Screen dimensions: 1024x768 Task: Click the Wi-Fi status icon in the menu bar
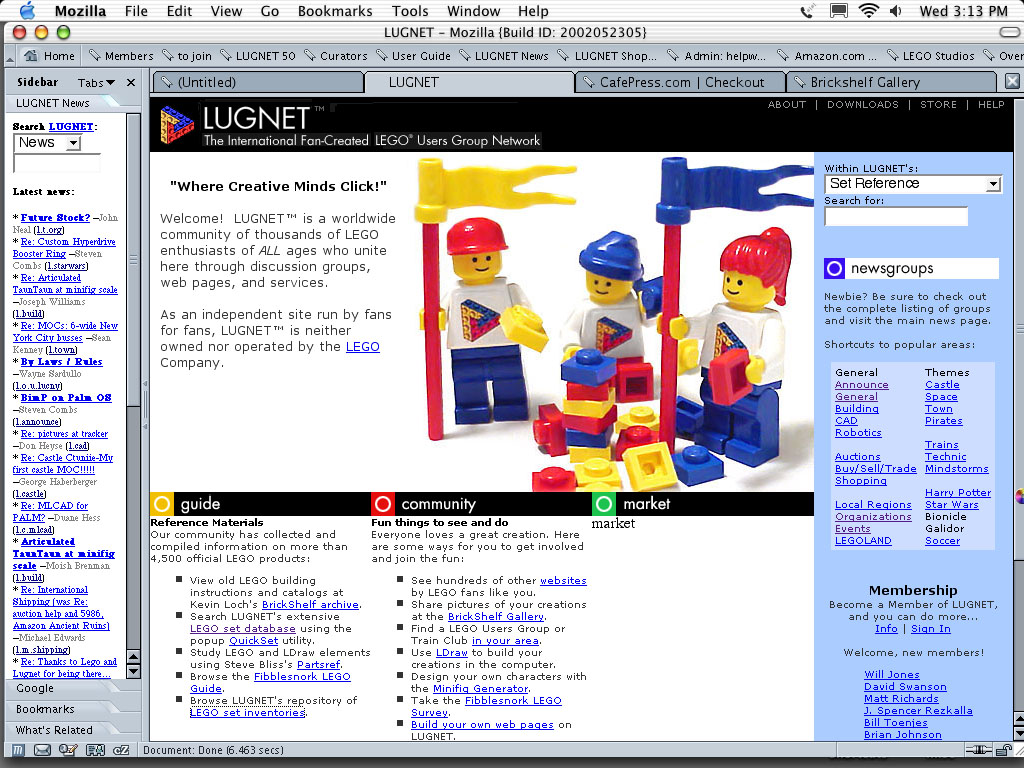click(869, 10)
